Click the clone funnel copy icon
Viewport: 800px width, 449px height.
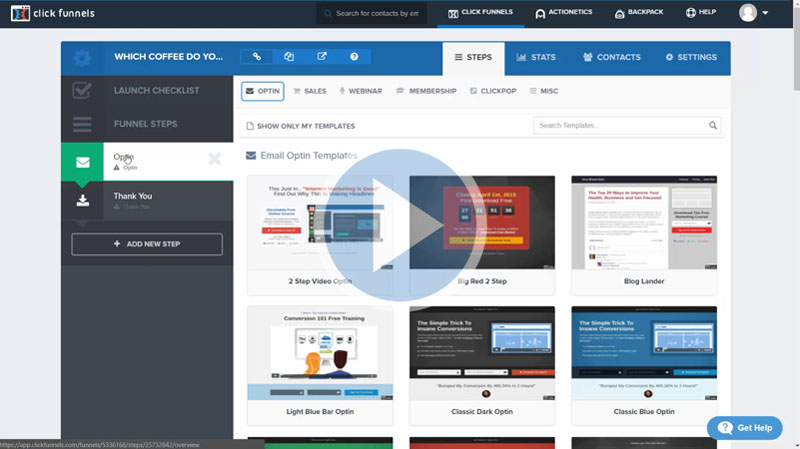(x=289, y=57)
